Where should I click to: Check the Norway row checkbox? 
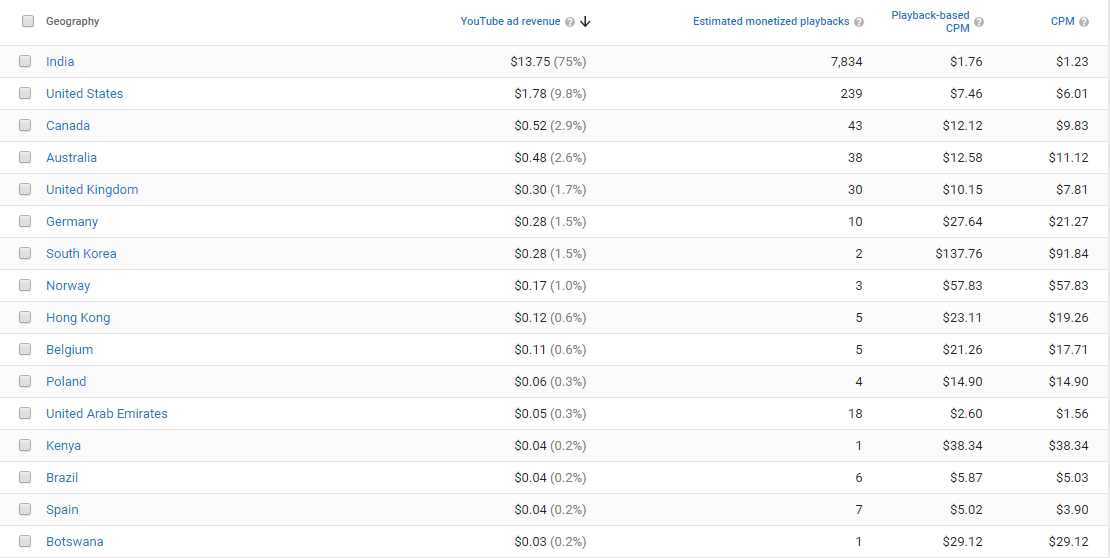click(25, 285)
